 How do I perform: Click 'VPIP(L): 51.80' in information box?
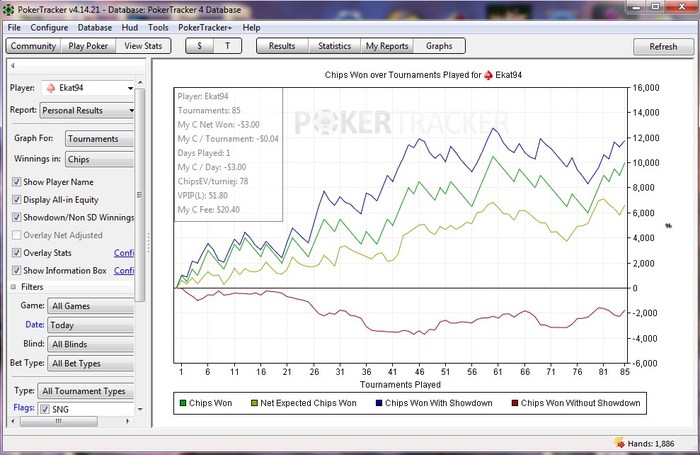point(203,196)
